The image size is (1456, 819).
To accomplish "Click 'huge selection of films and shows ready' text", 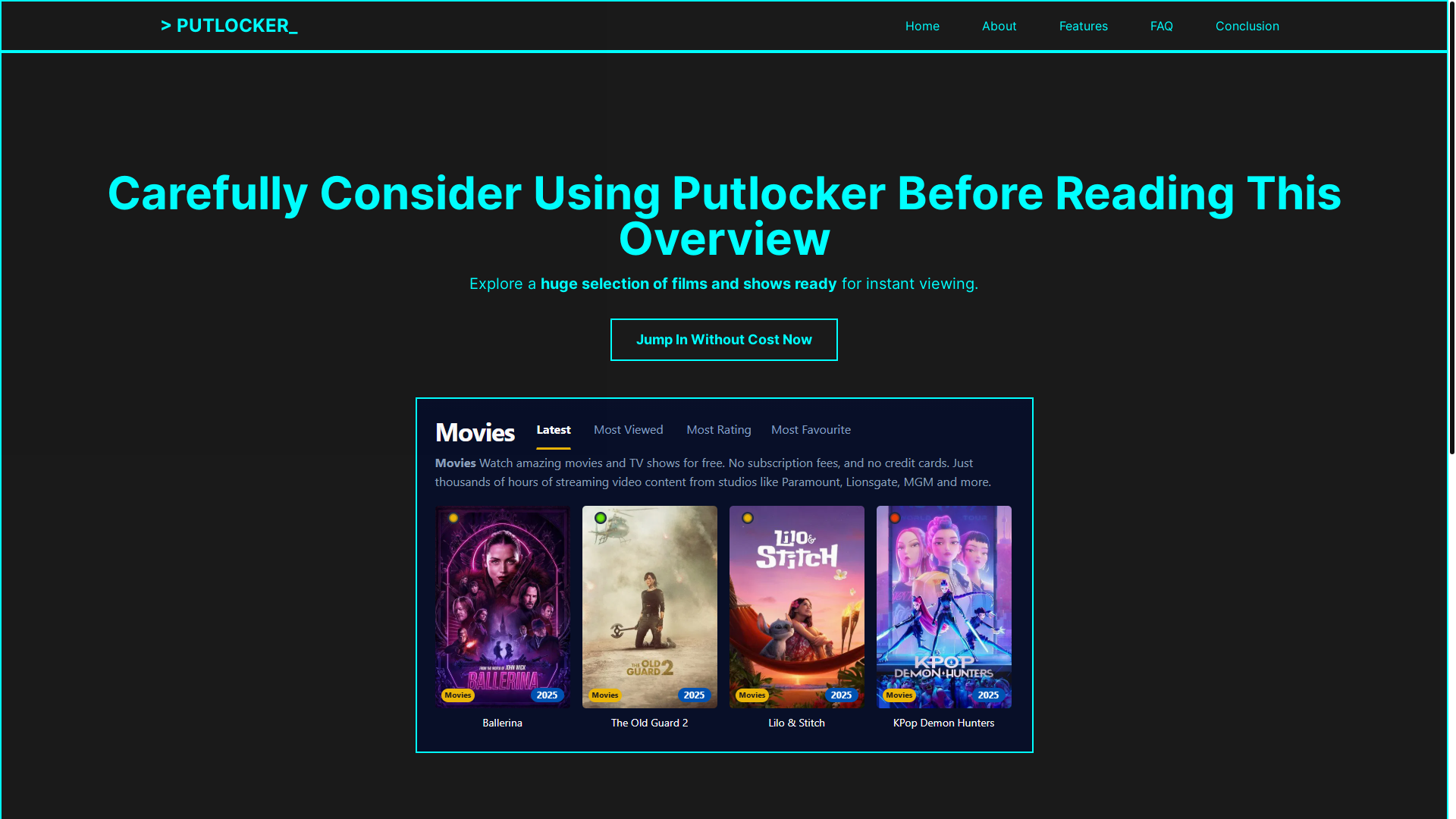I will point(689,284).
